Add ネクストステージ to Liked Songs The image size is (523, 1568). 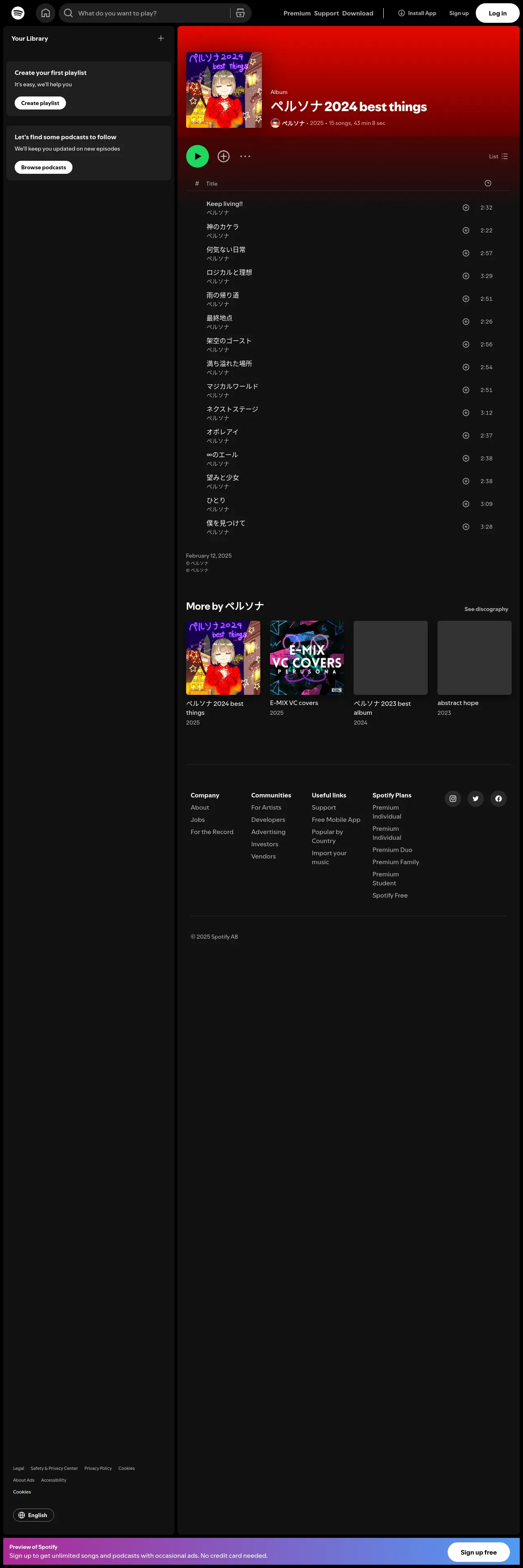pos(466,413)
